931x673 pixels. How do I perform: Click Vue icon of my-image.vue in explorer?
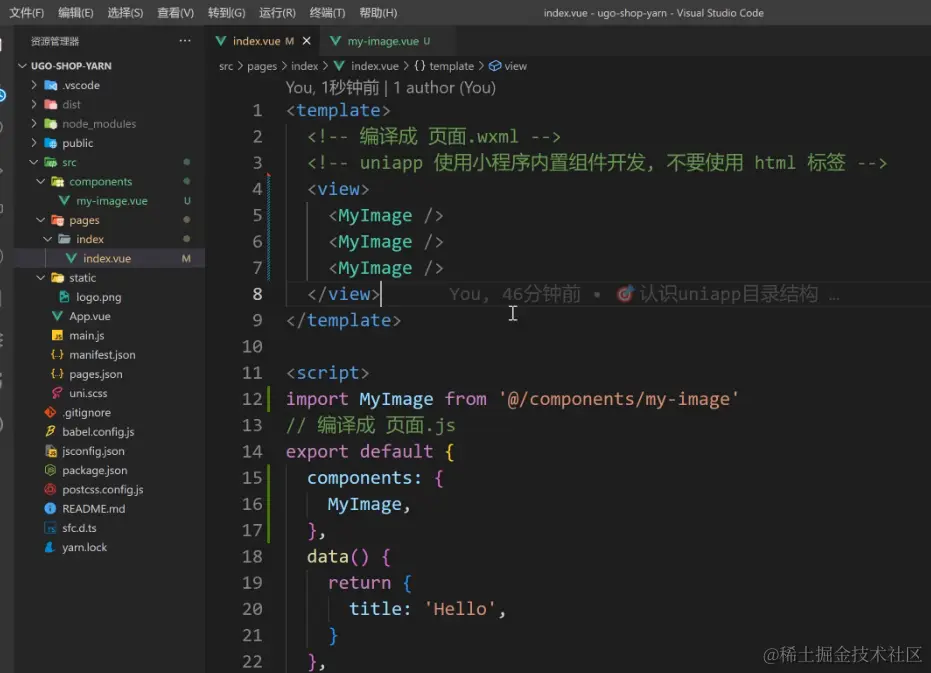64,201
